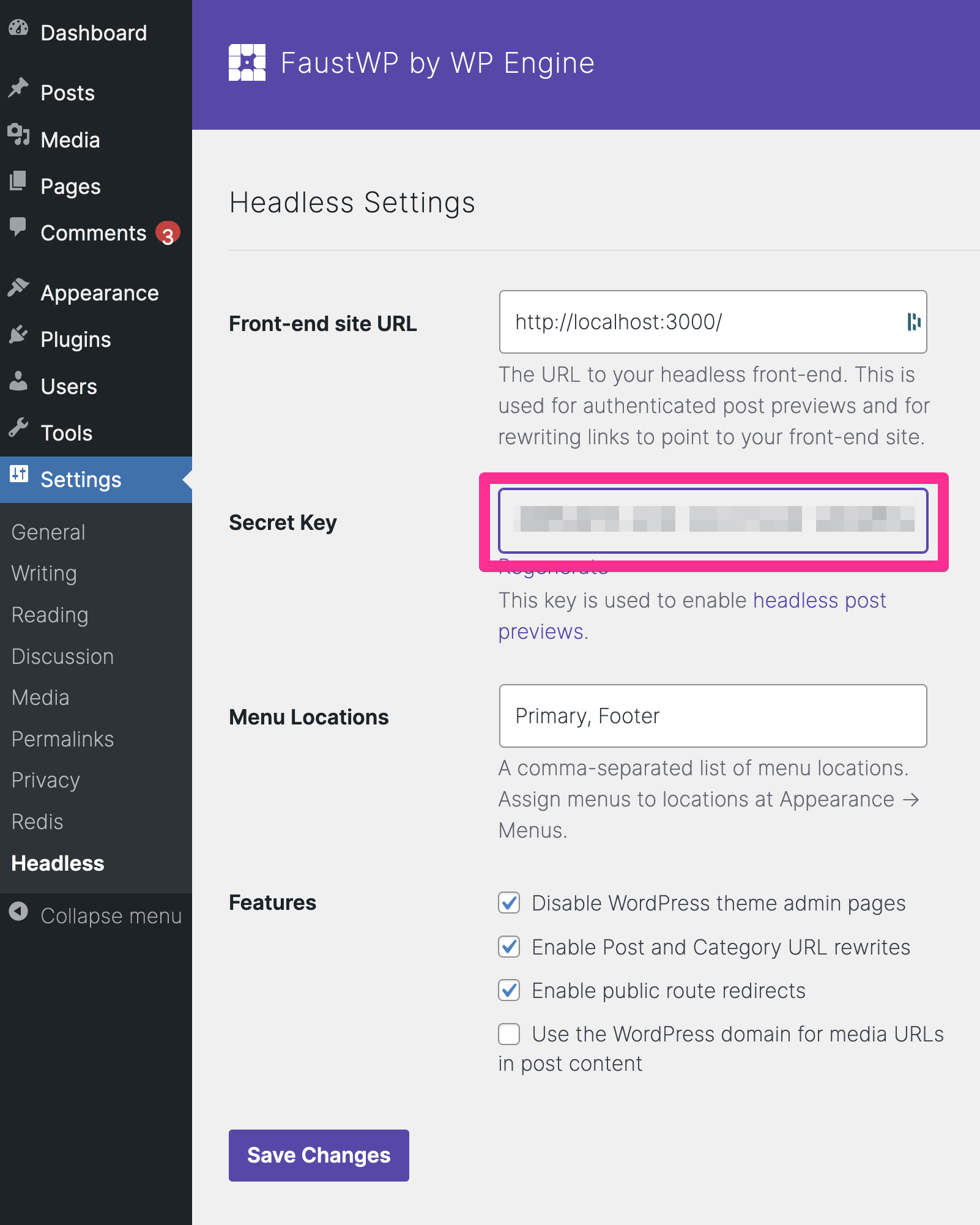Click the Secret Key label
Screen dimensions: 980x1225
[283, 523]
